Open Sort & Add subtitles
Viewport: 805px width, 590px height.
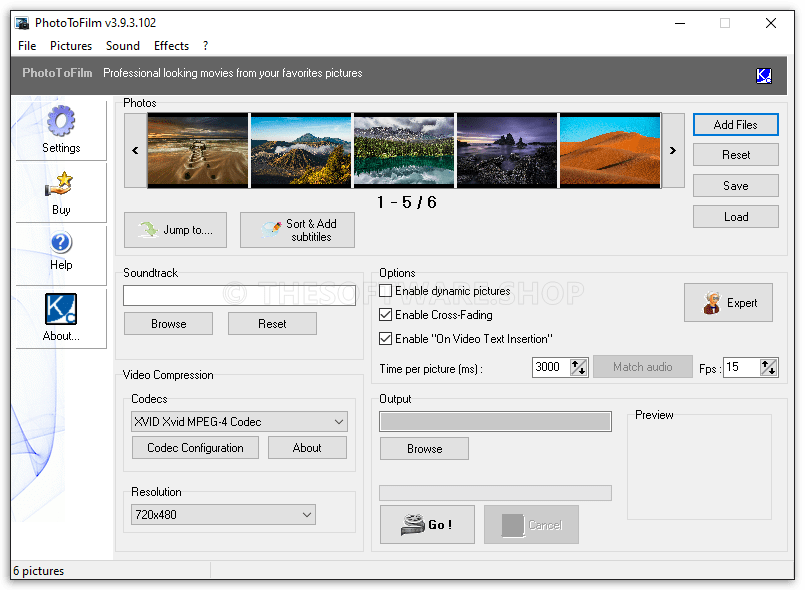tap(297, 230)
